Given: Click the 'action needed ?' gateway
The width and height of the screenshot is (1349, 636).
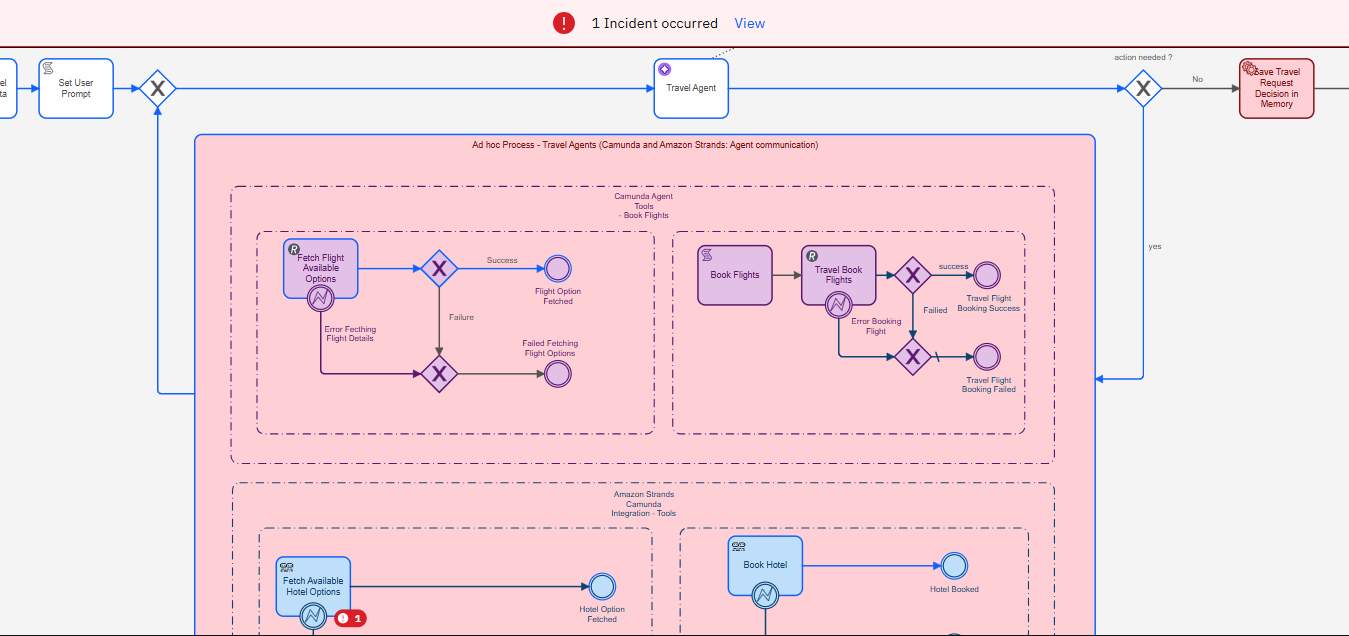Looking at the screenshot, I should click(x=1142, y=89).
